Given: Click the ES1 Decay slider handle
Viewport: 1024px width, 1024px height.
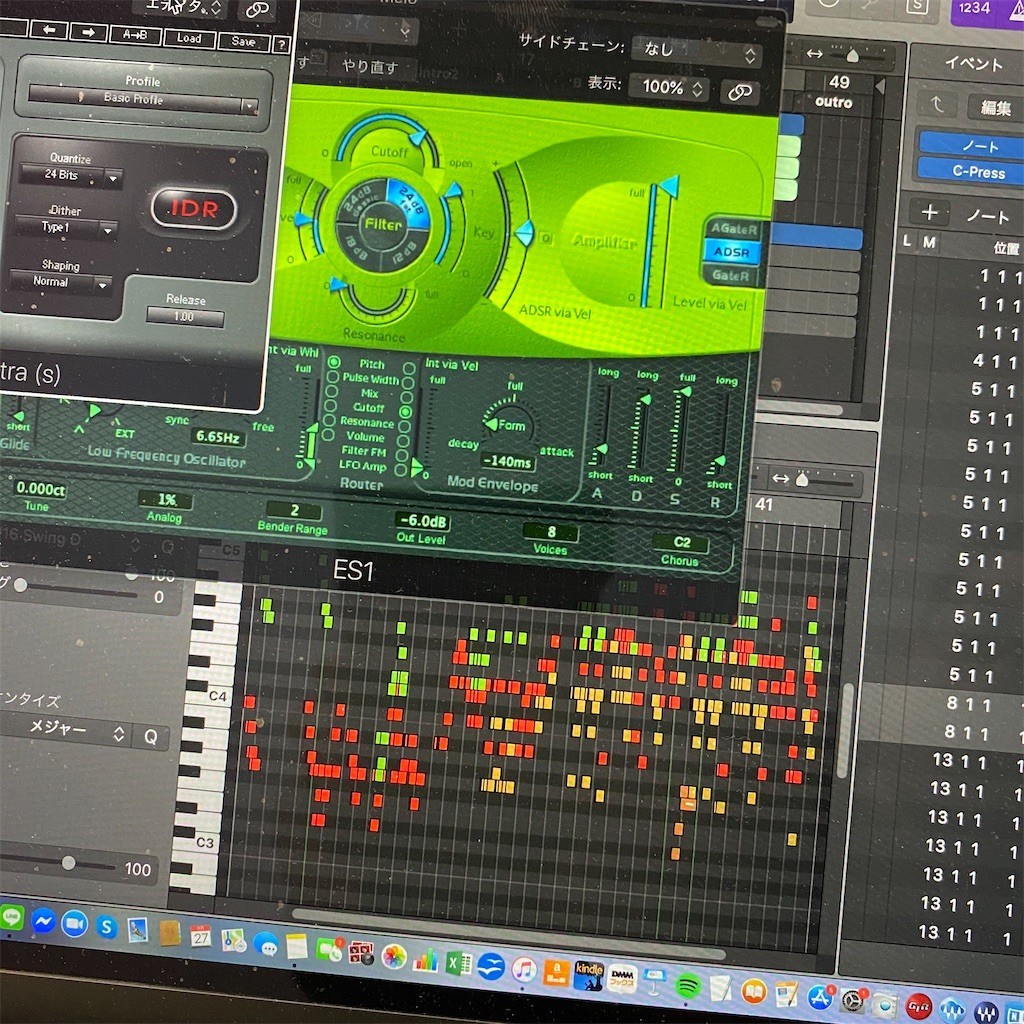Looking at the screenshot, I should point(645,400).
